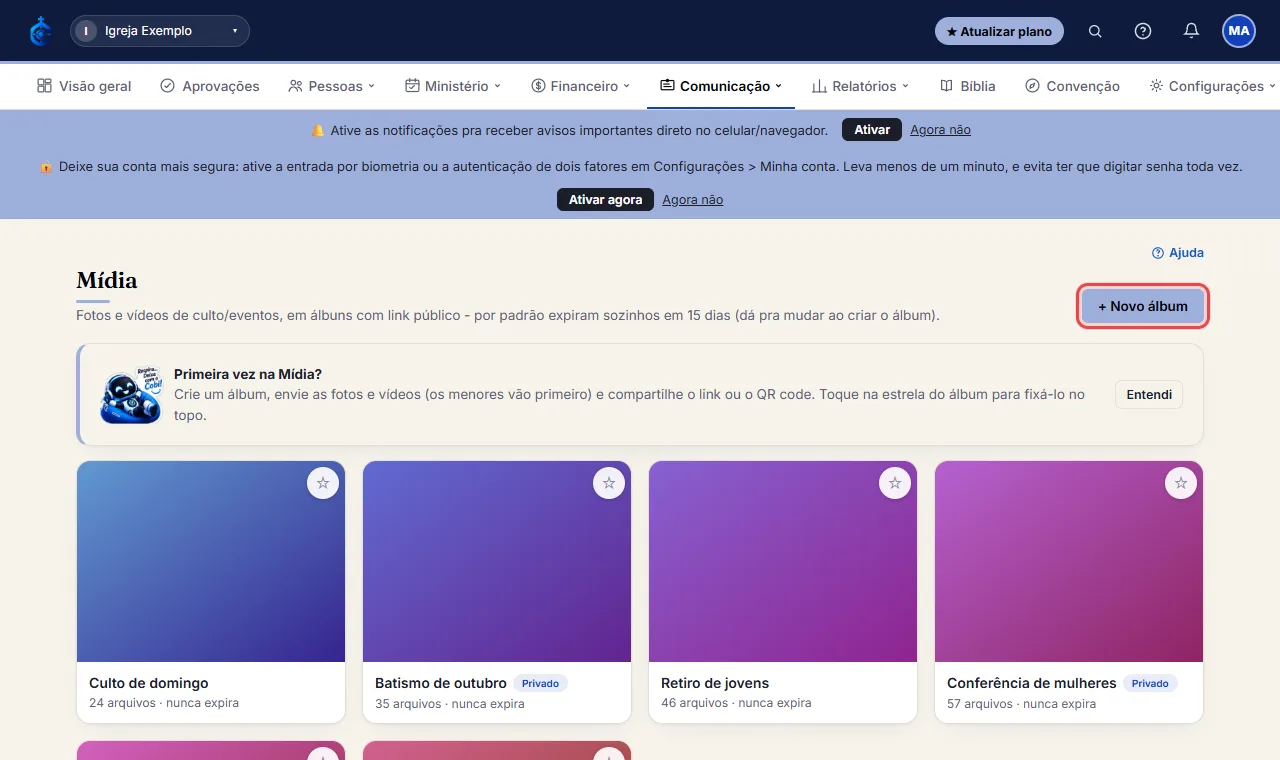Dismiss security prompt with Agora não
This screenshot has width=1280, height=760.
point(692,200)
